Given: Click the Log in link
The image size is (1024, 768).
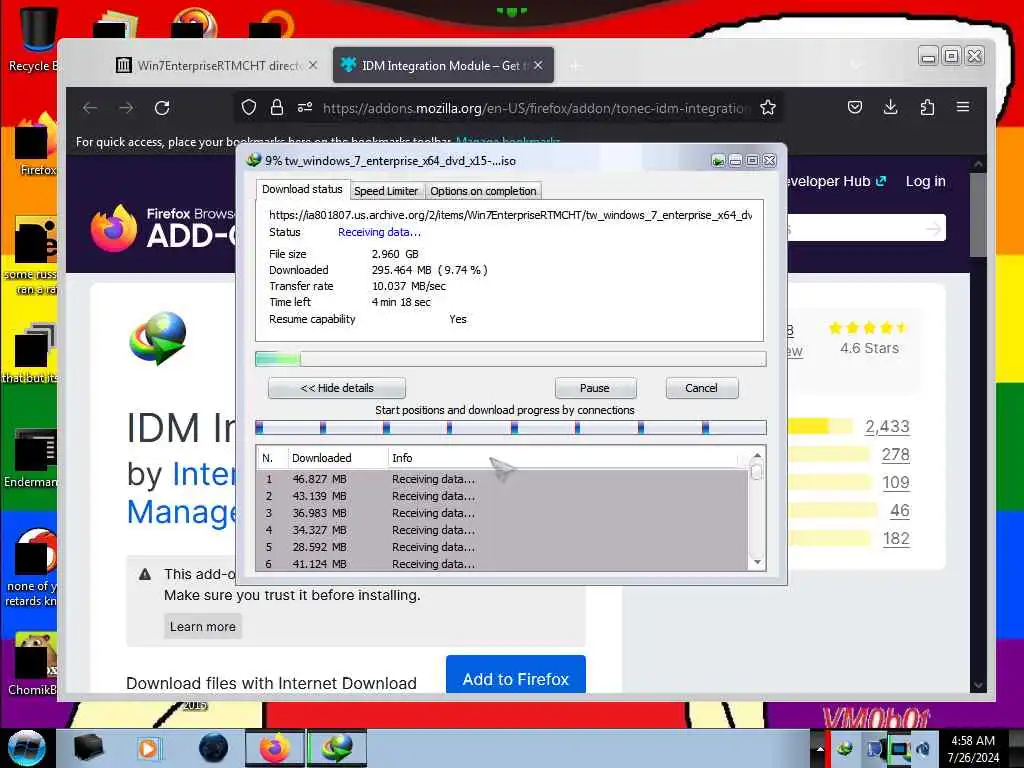Looking at the screenshot, I should 925,182.
